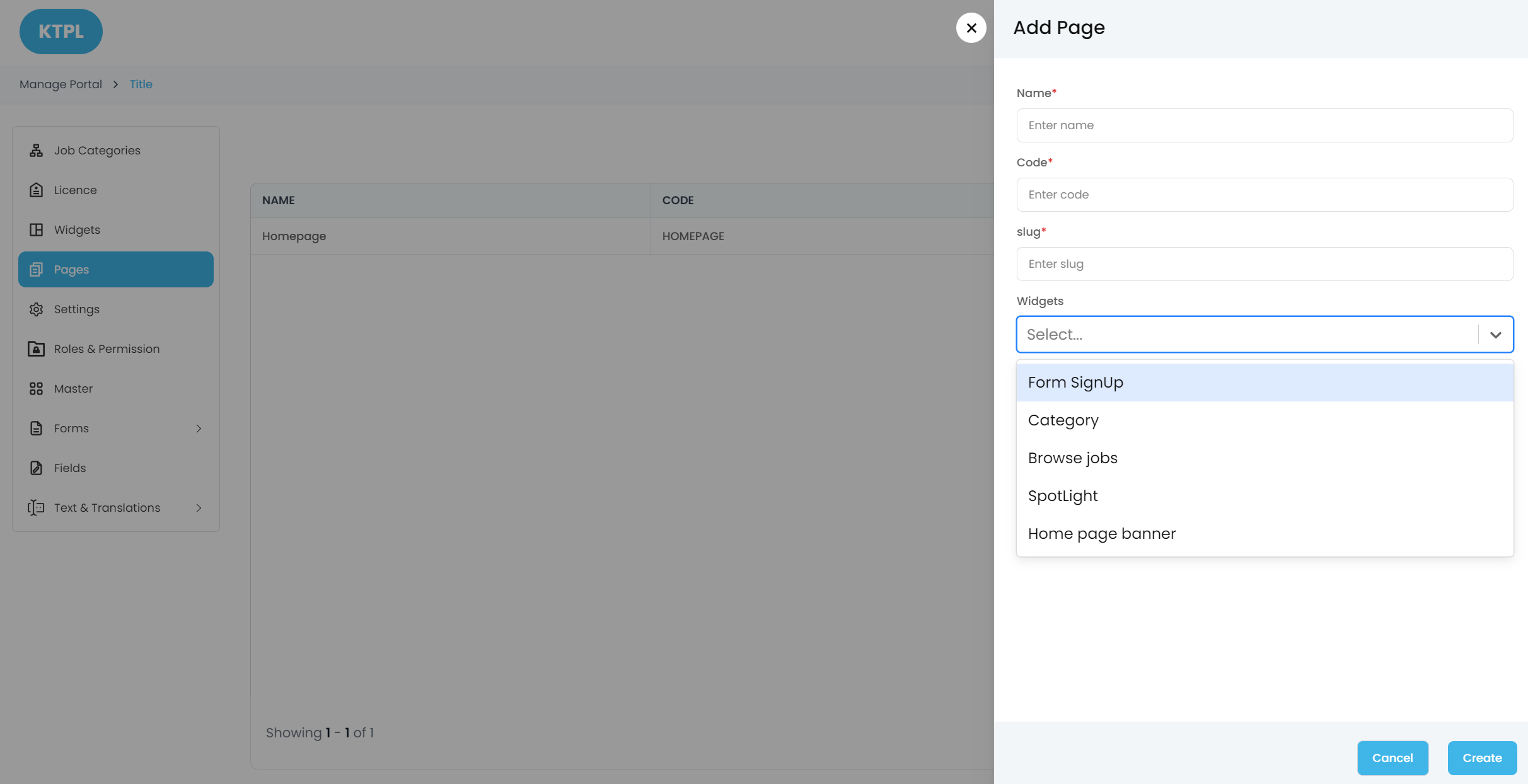Screen dimensions: 1528x784
Task: Expand the Forms submenu chevron
Action: point(199,429)
